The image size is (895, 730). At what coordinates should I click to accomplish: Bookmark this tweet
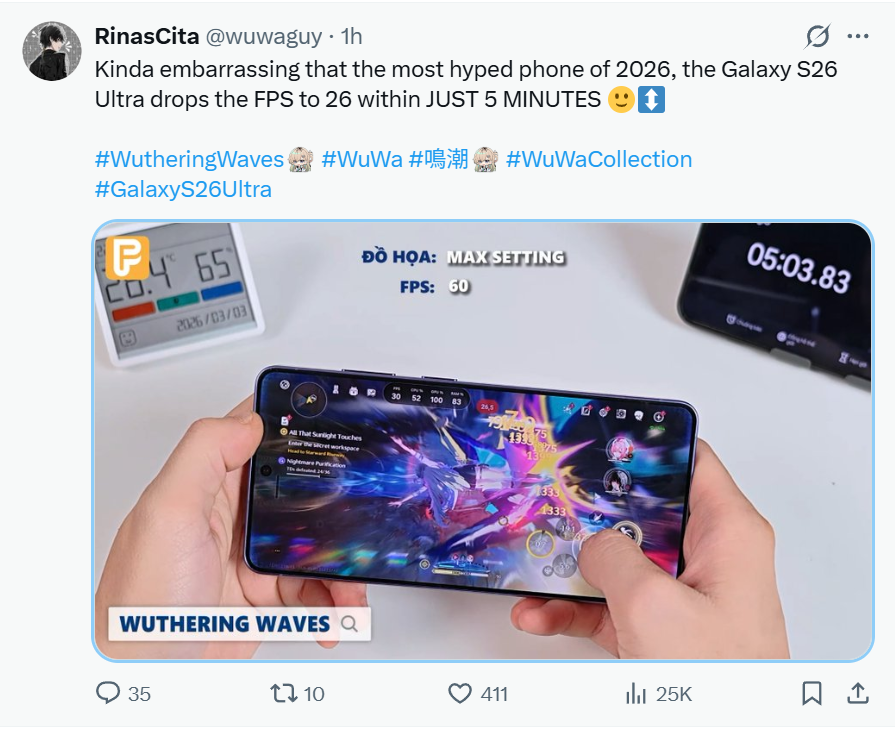tap(812, 693)
